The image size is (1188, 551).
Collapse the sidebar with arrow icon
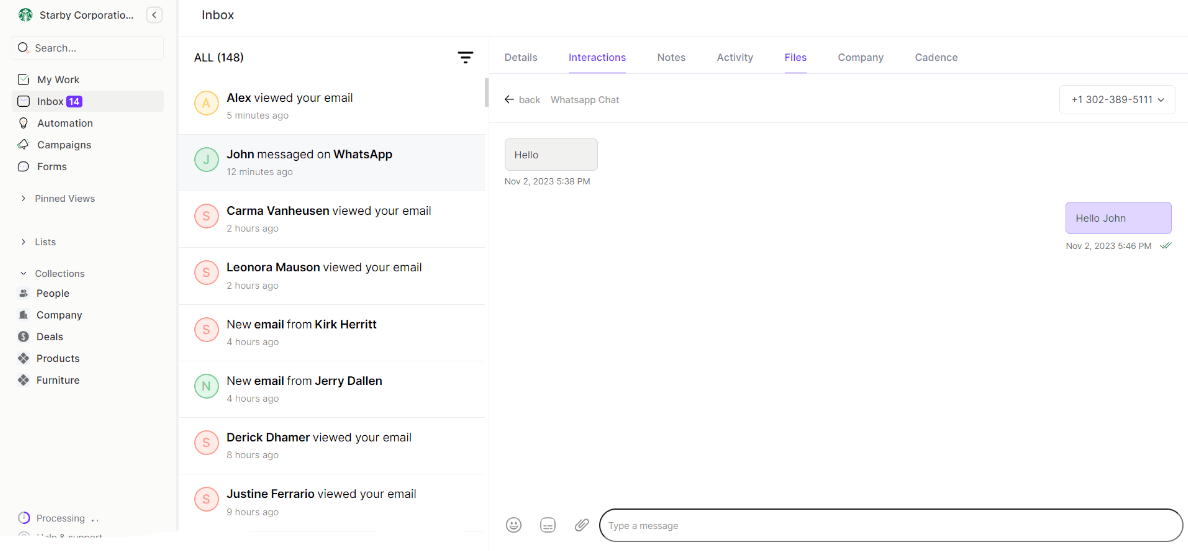[x=154, y=15]
